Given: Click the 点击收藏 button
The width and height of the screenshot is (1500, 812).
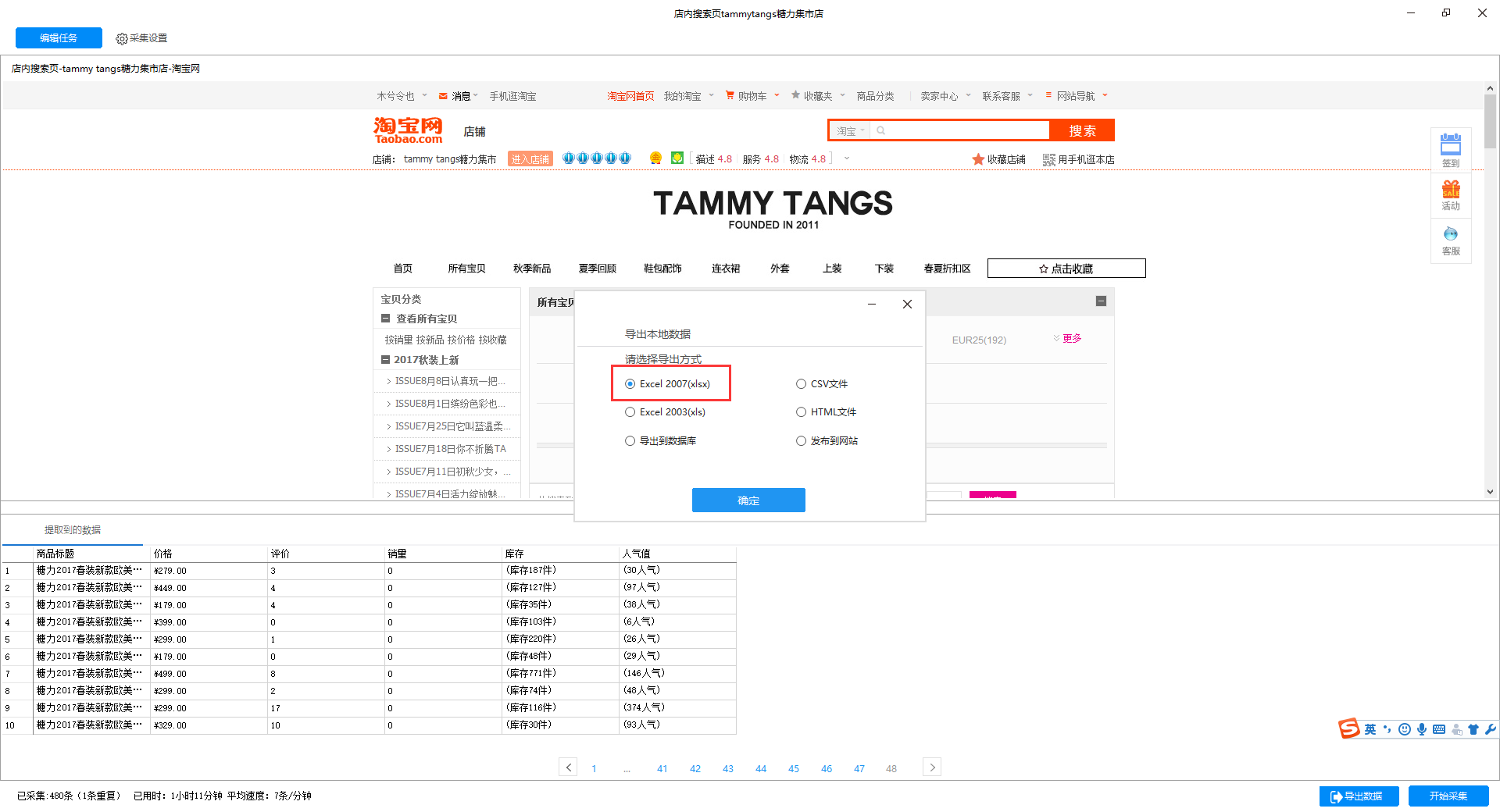Looking at the screenshot, I should tap(1066, 269).
